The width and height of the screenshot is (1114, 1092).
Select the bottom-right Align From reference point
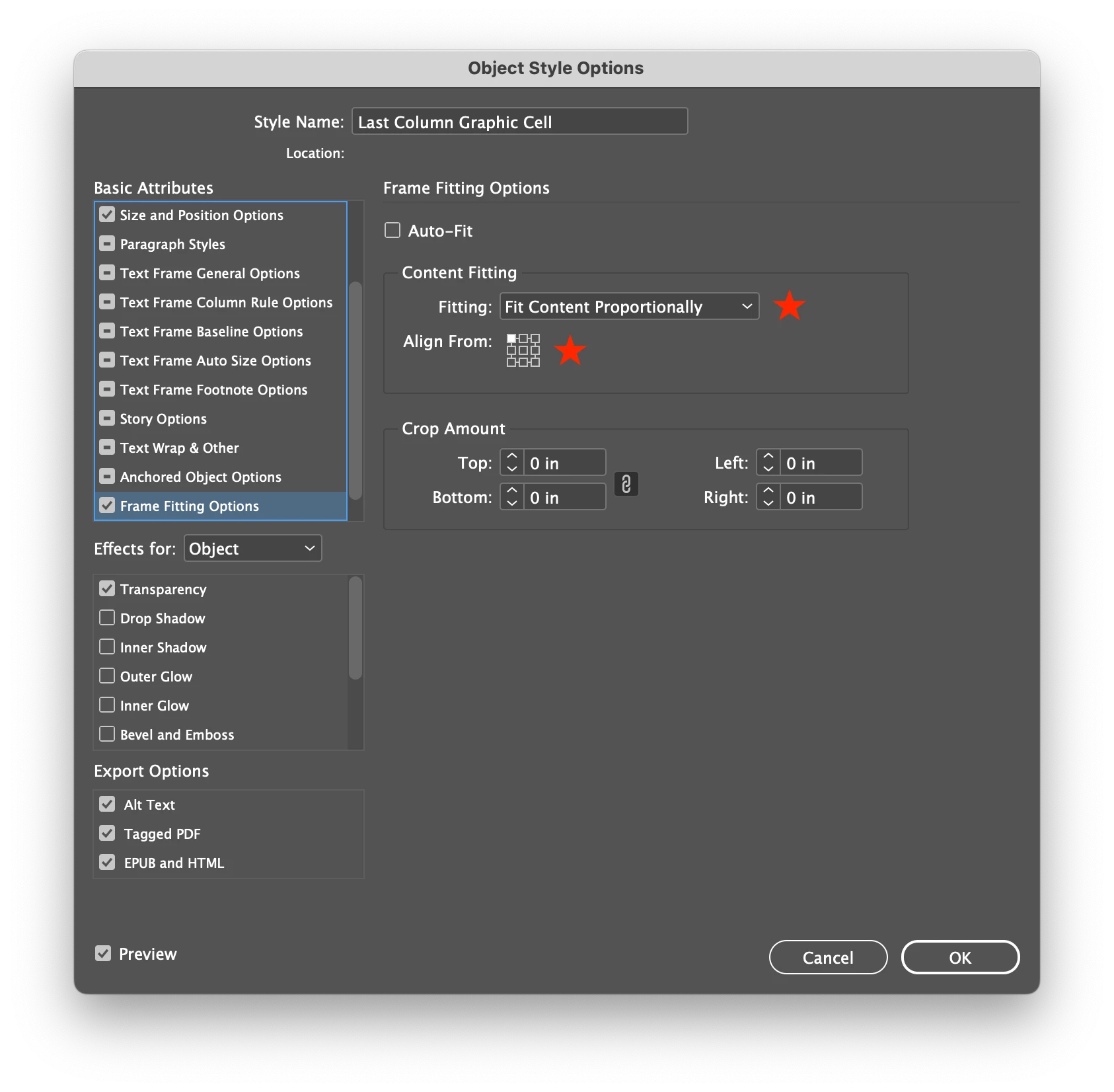[x=535, y=362]
